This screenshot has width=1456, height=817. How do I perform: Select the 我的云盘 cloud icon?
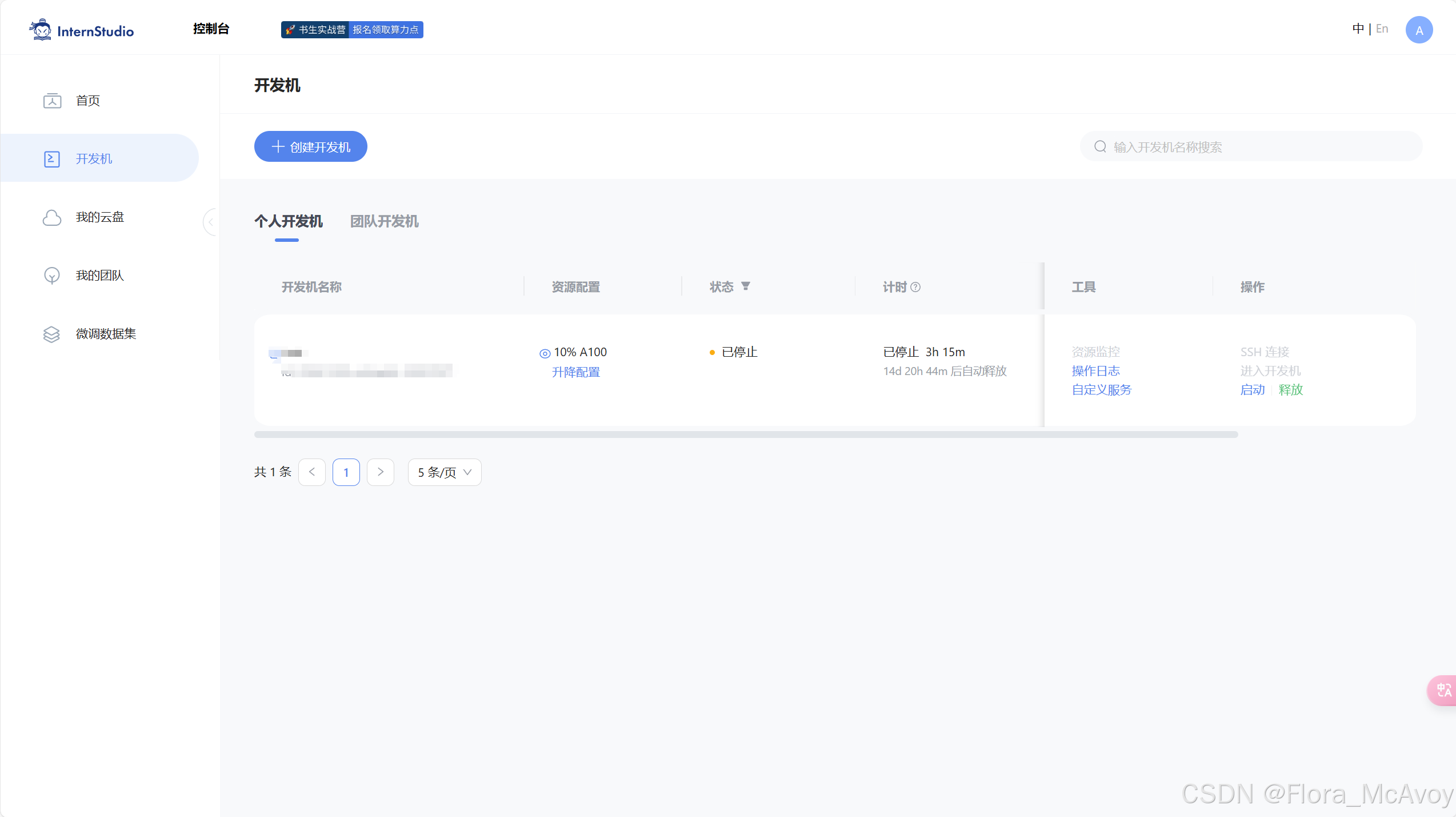(52, 217)
